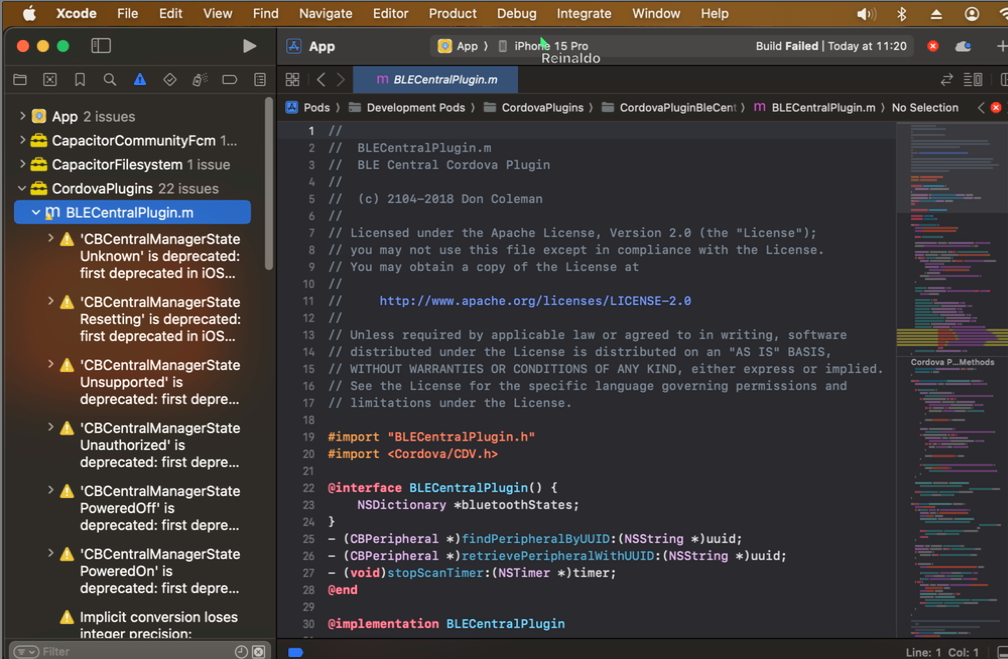The width and height of the screenshot is (1008, 659).
Task: Select the Implicit conversion loses integer precision warning
Action: (x=158, y=624)
